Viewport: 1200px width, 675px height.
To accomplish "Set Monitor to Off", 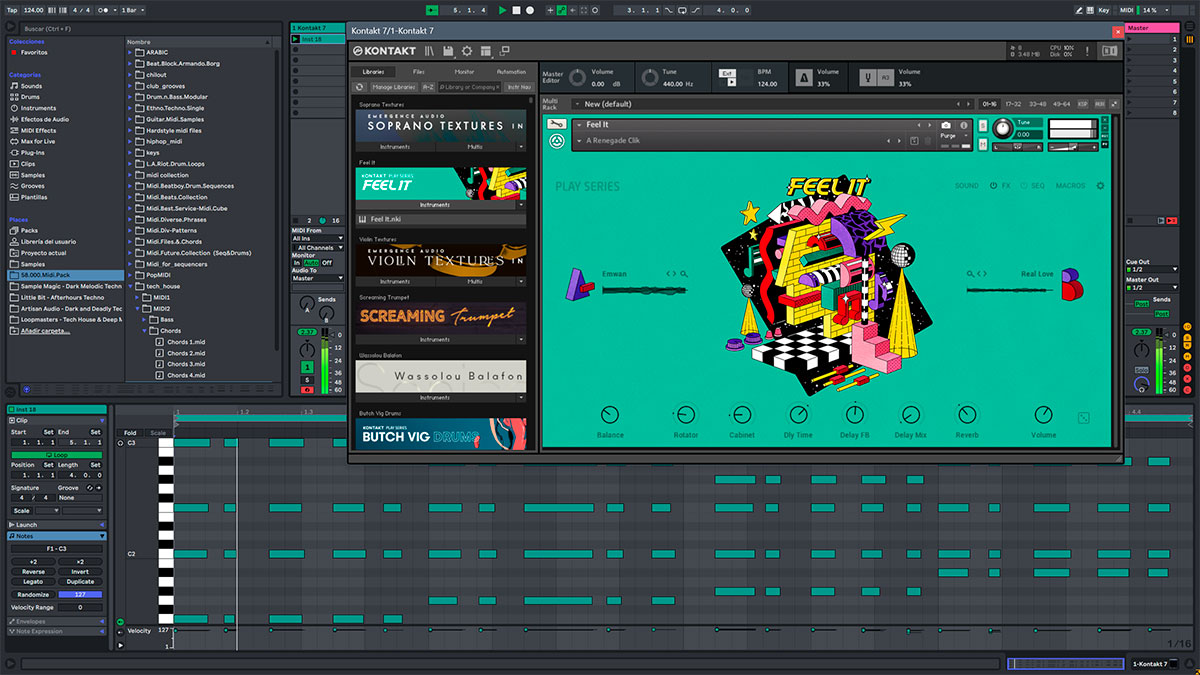I will click(x=326, y=262).
